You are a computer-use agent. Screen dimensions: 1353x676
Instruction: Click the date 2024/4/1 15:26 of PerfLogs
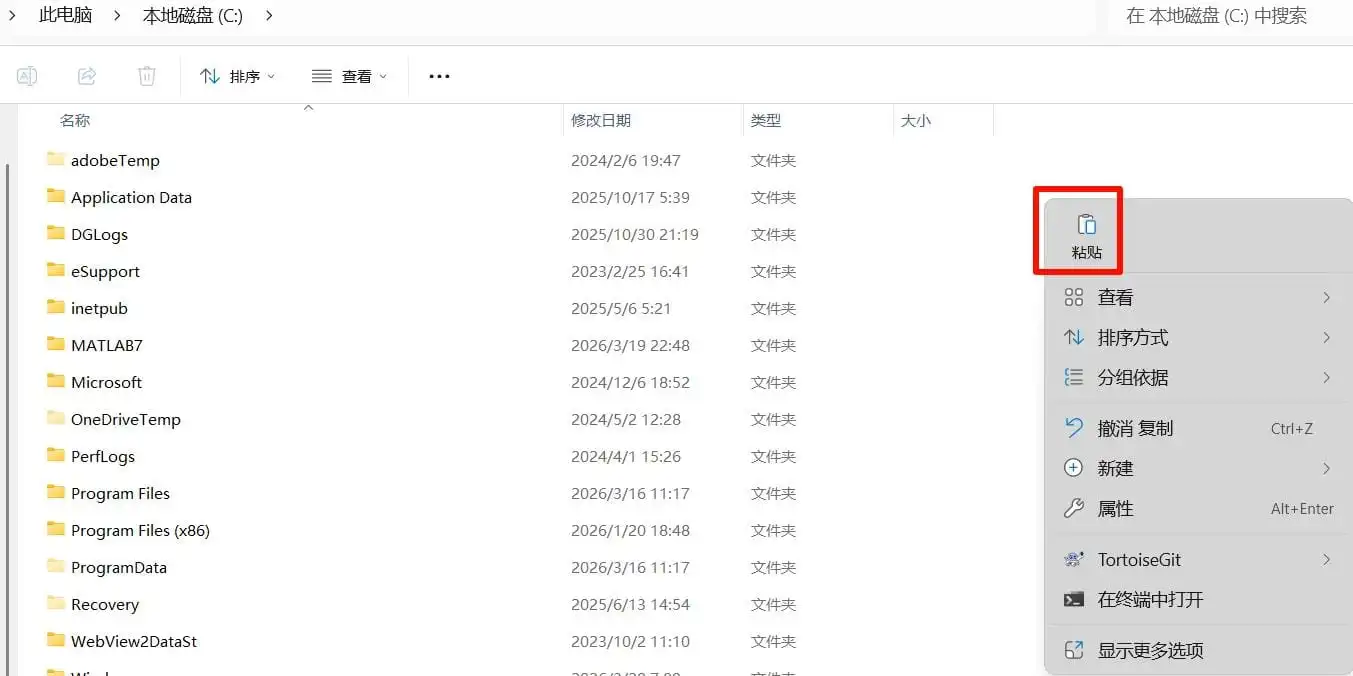coord(626,456)
